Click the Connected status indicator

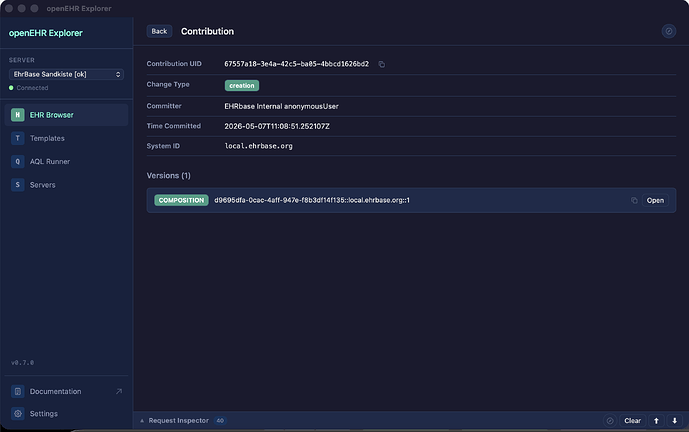[x=29, y=88]
